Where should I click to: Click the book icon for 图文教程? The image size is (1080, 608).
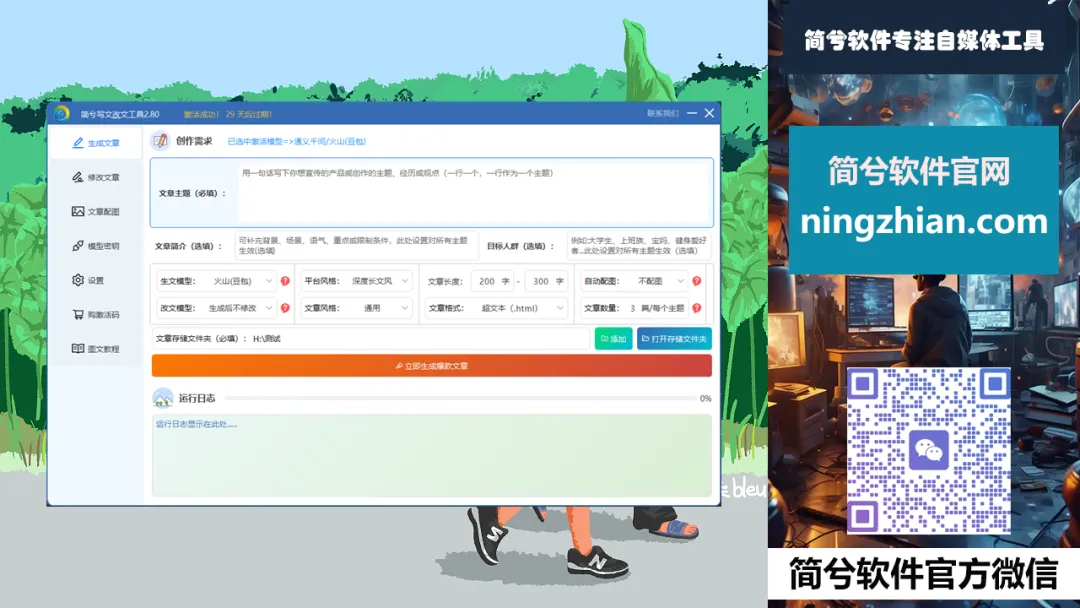(78, 348)
